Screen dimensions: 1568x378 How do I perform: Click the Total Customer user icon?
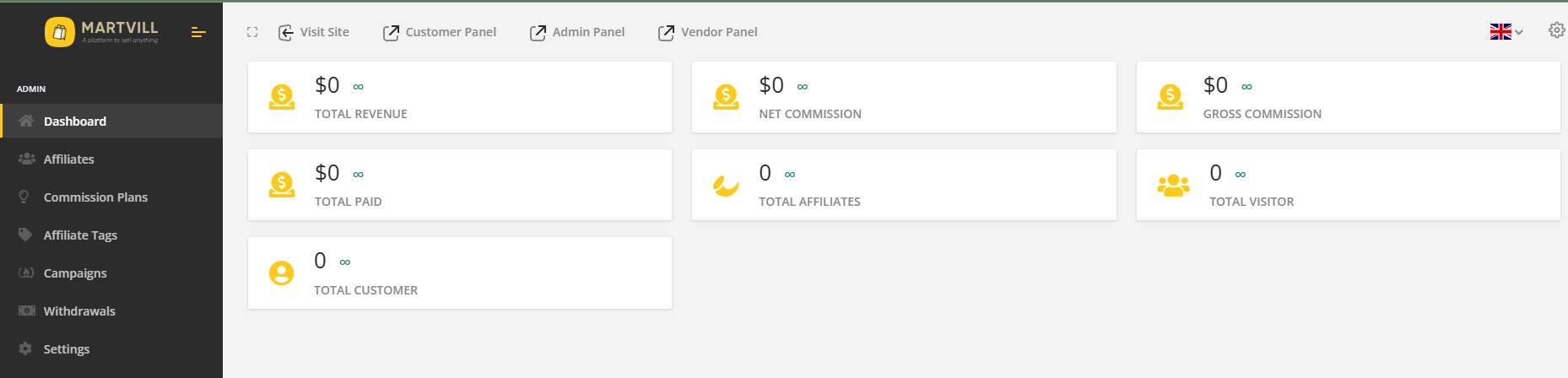(281, 273)
